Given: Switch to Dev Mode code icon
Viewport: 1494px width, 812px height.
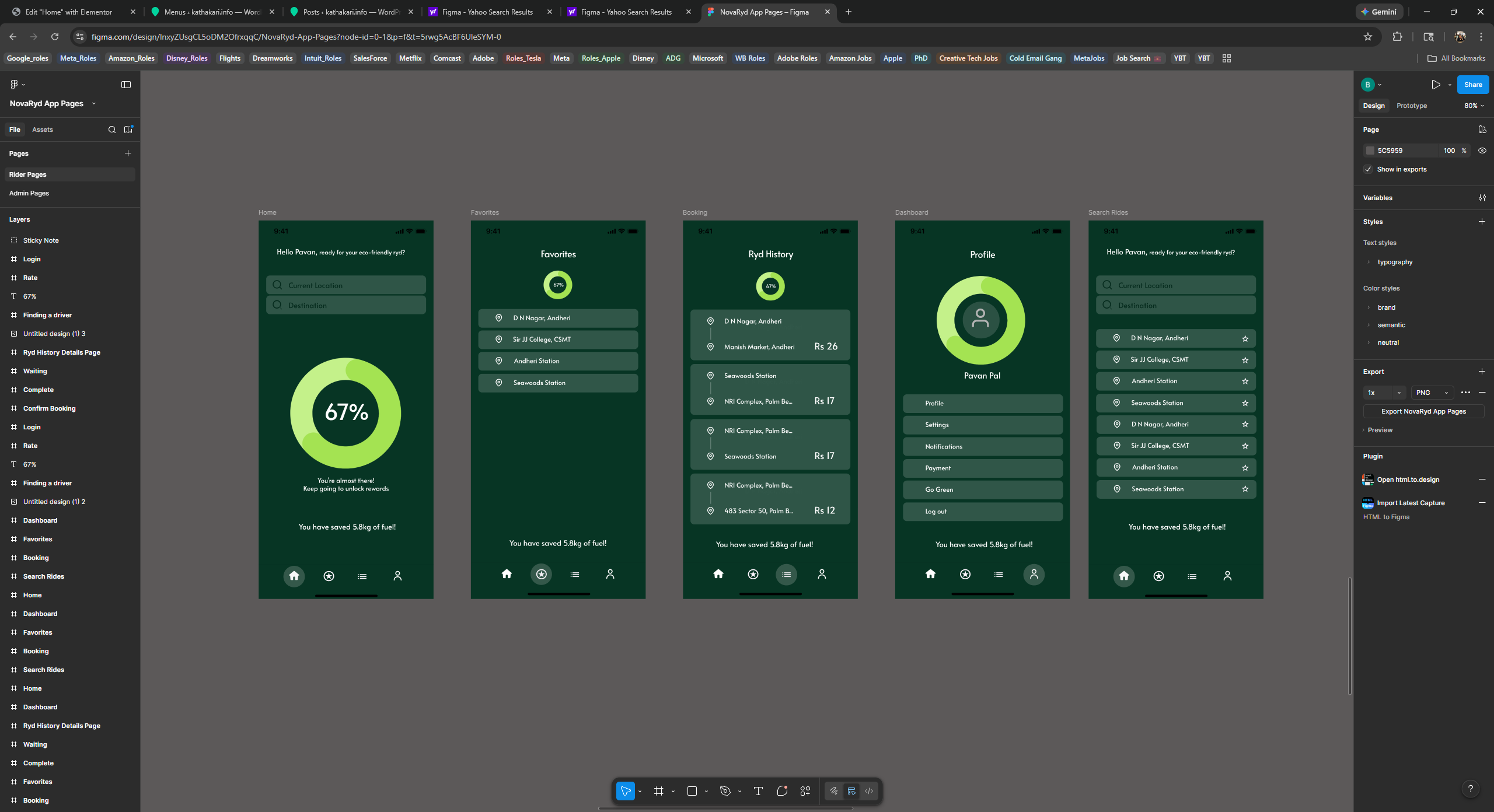Looking at the screenshot, I should tap(869, 791).
